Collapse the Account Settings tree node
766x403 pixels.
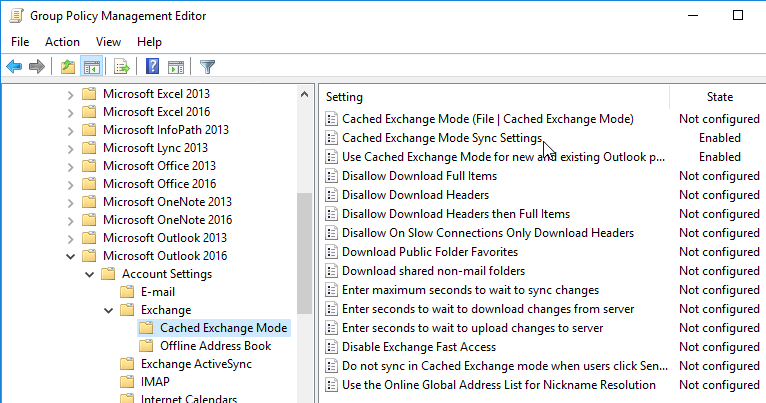click(x=89, y=274)
